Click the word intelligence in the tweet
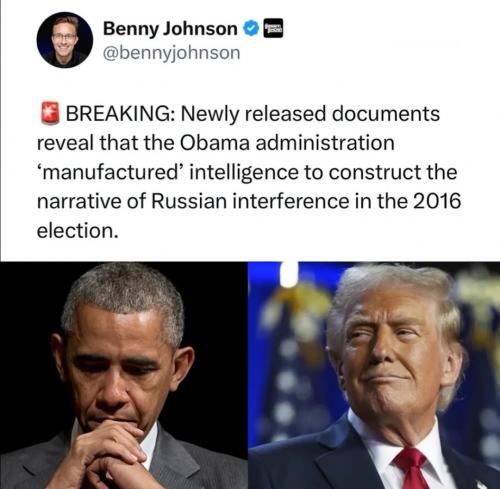500x489 pixels. (244, 173)
